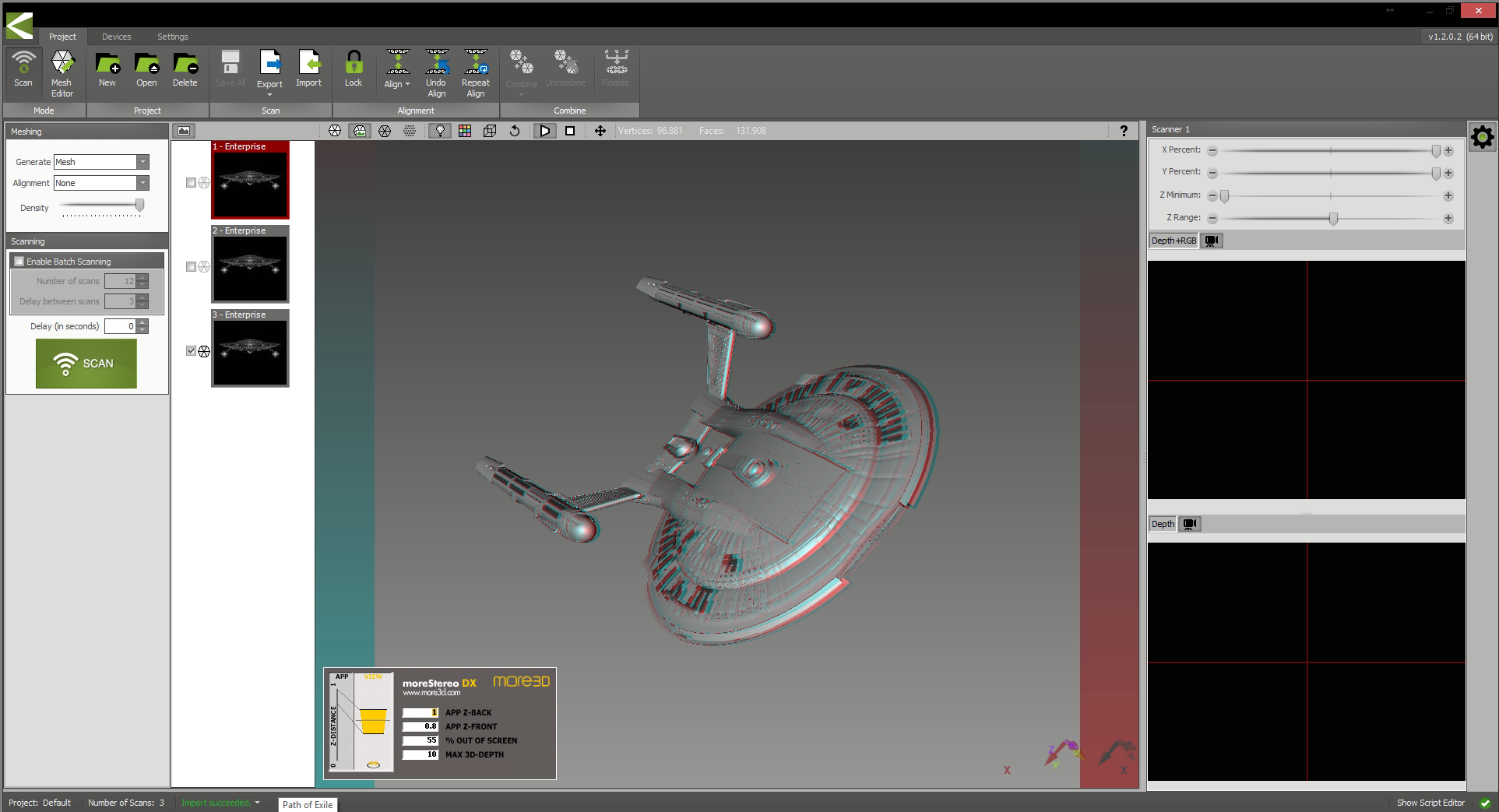
Task: Activate the move/pan tool
Action: coord(600,131)
